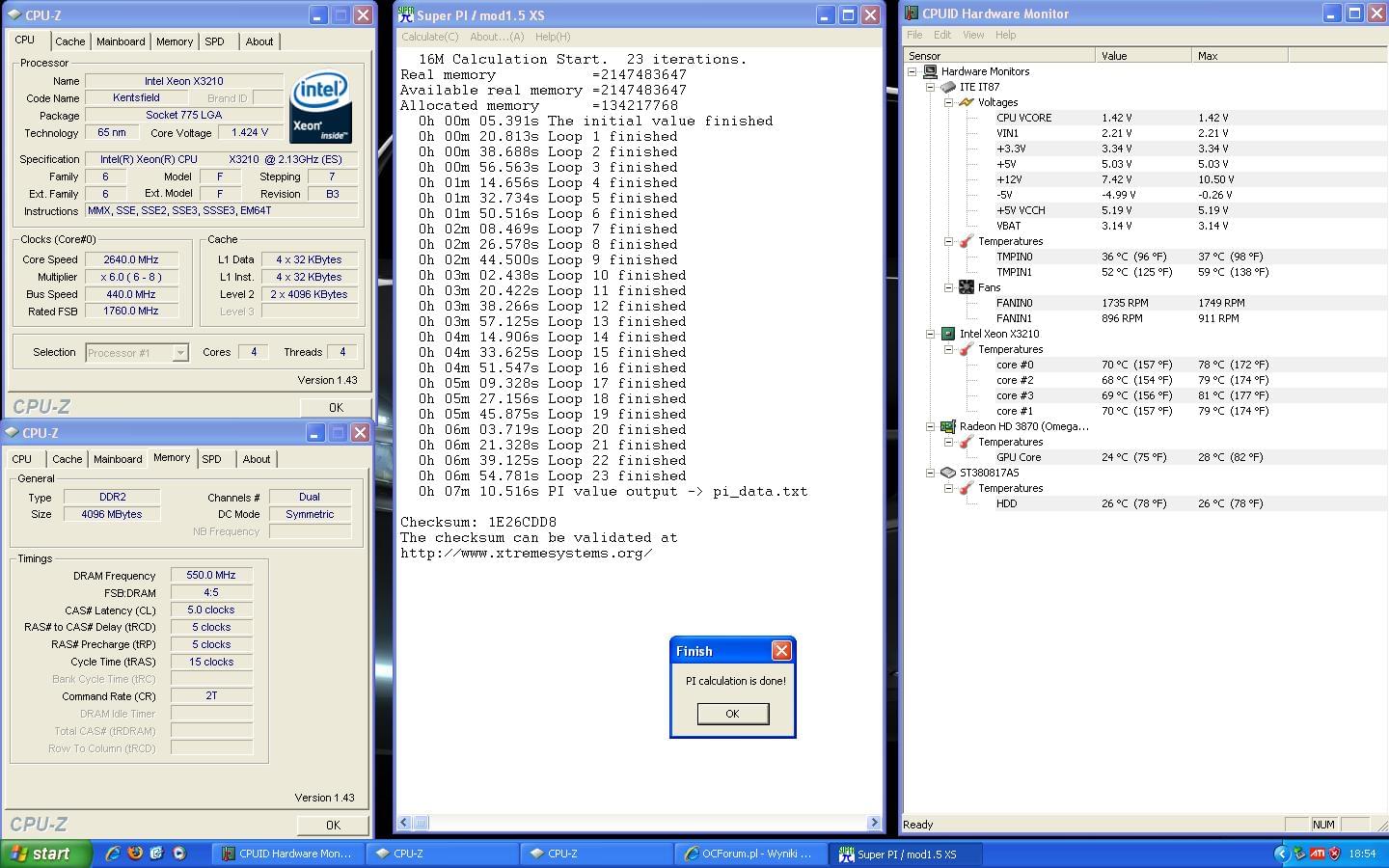Viewport: 1389px width, 868px height.
Task: Click CPUID Hardware Monitor title bar icon
Action: pos(912,14)
